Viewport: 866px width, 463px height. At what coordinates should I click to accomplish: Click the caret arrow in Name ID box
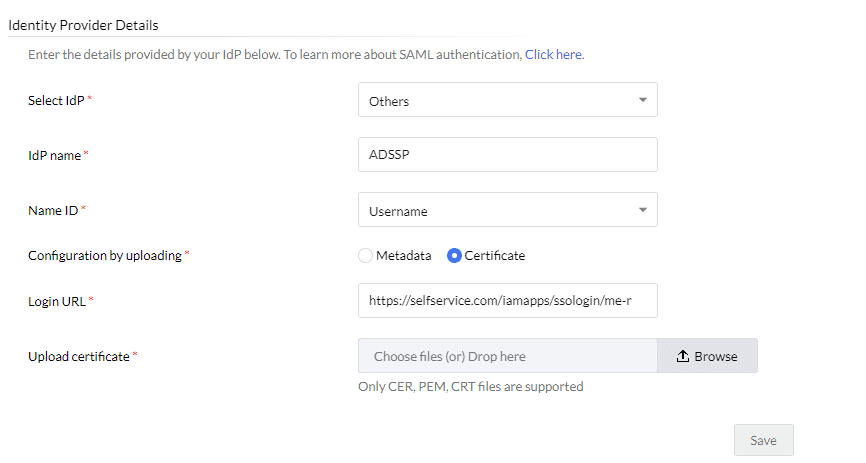pos(642,210)
